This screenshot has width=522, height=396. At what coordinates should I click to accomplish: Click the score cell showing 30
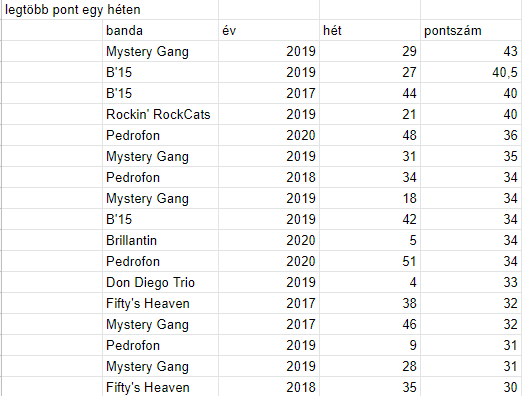[471, 387]
